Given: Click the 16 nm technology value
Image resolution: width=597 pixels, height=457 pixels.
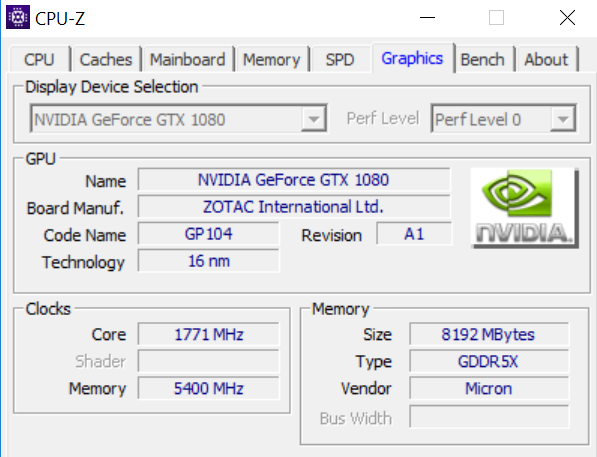Looking at the screenshot, I should coord(209,260).
